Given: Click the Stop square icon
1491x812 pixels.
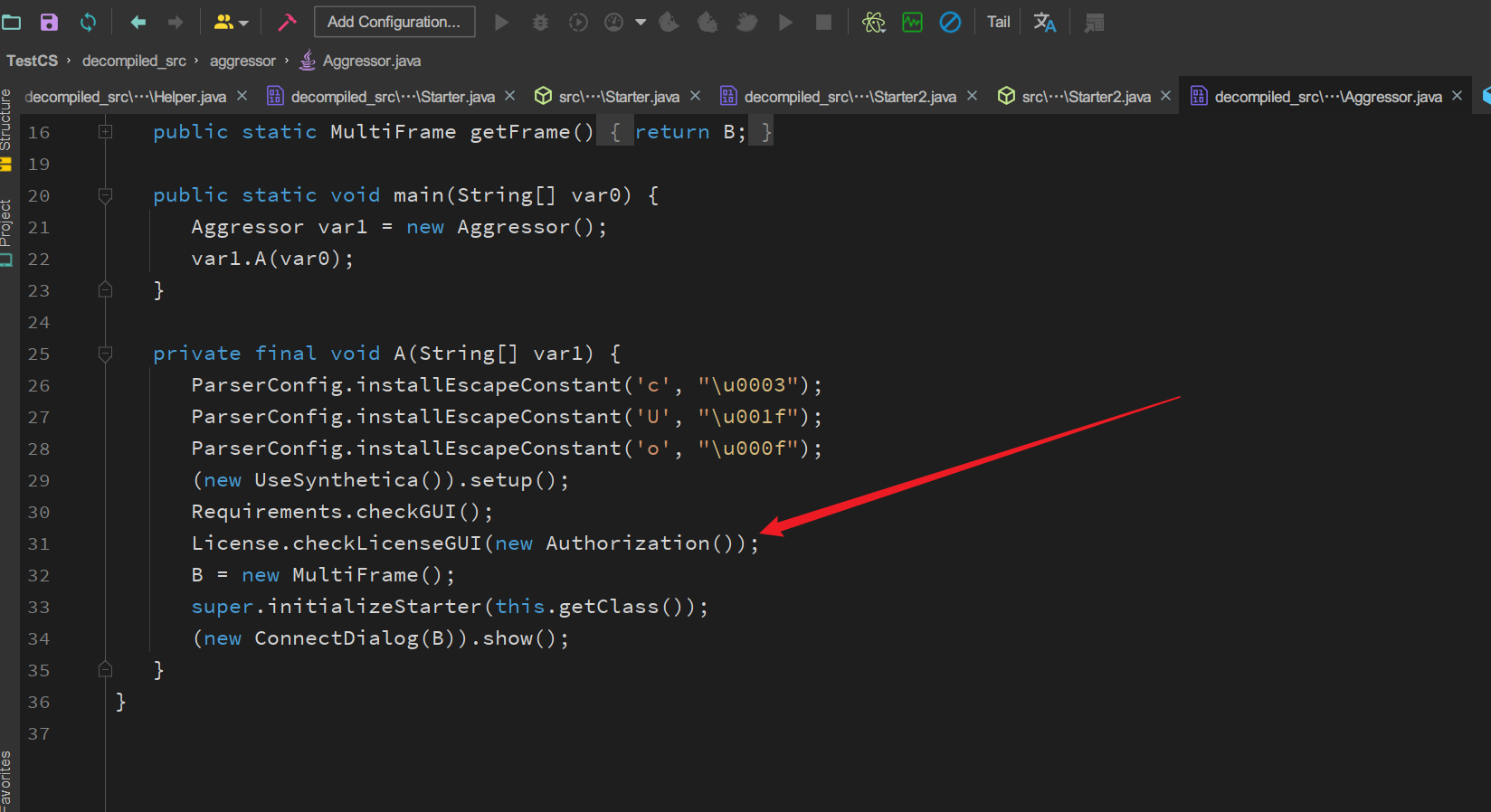Looking at the screenshot, I should tap(823, 22).
